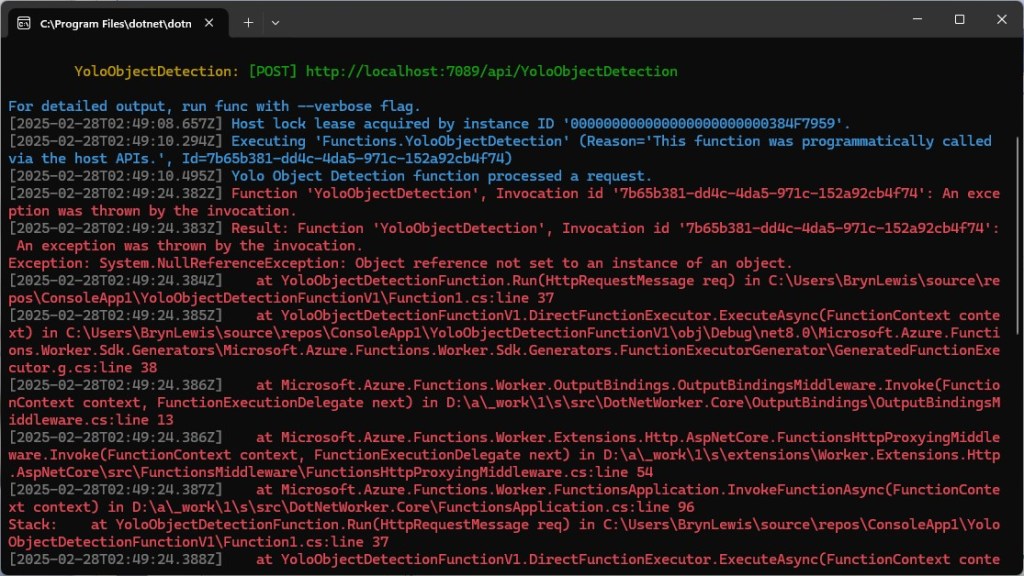The height and width of the screenshot is (576, 1024).
Task: Open the localhost:7089 YoloObjectDetection URL
Action: 491,72
